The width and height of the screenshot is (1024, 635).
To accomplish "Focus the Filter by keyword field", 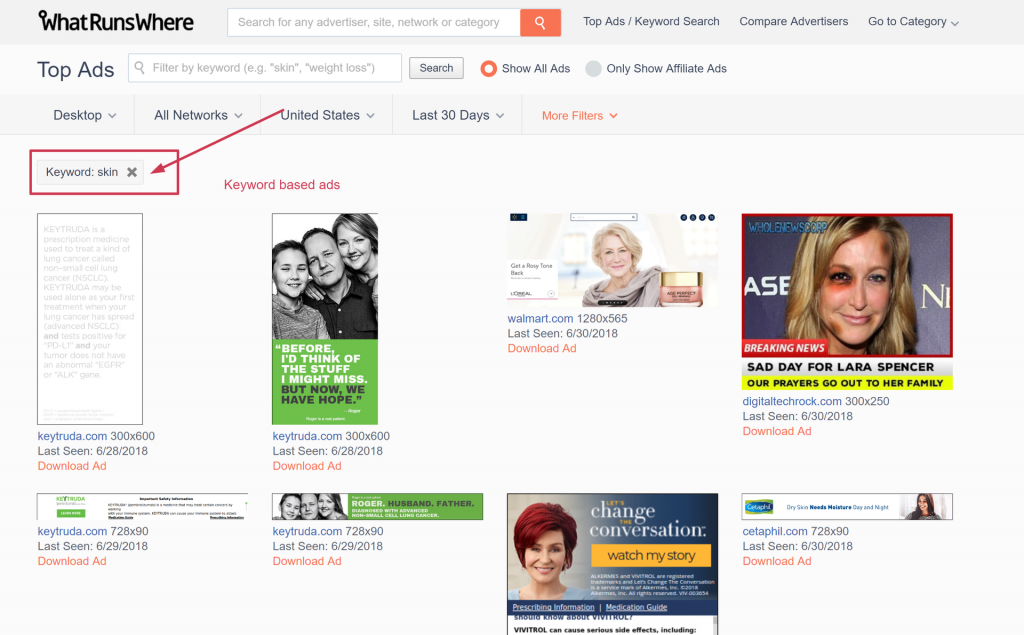I will (x=264, y=68).
